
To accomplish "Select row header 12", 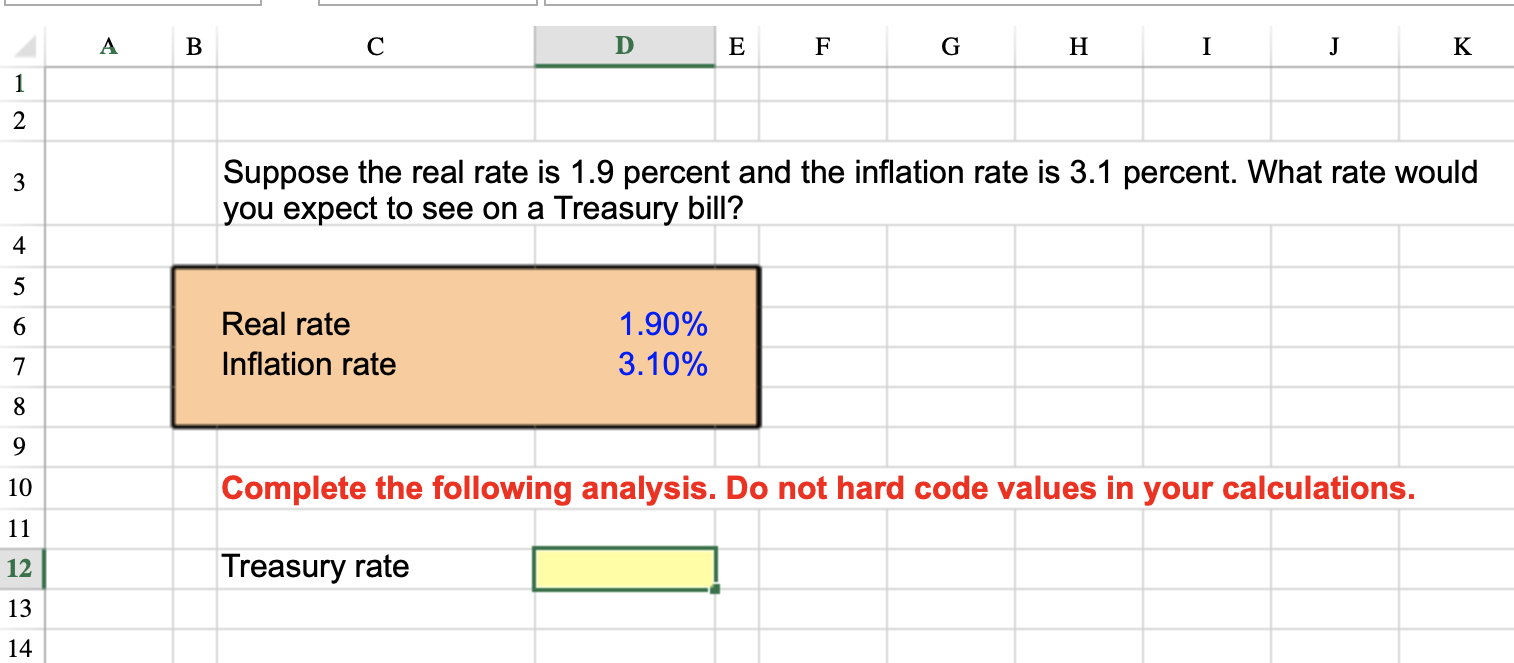I will 20,567.
